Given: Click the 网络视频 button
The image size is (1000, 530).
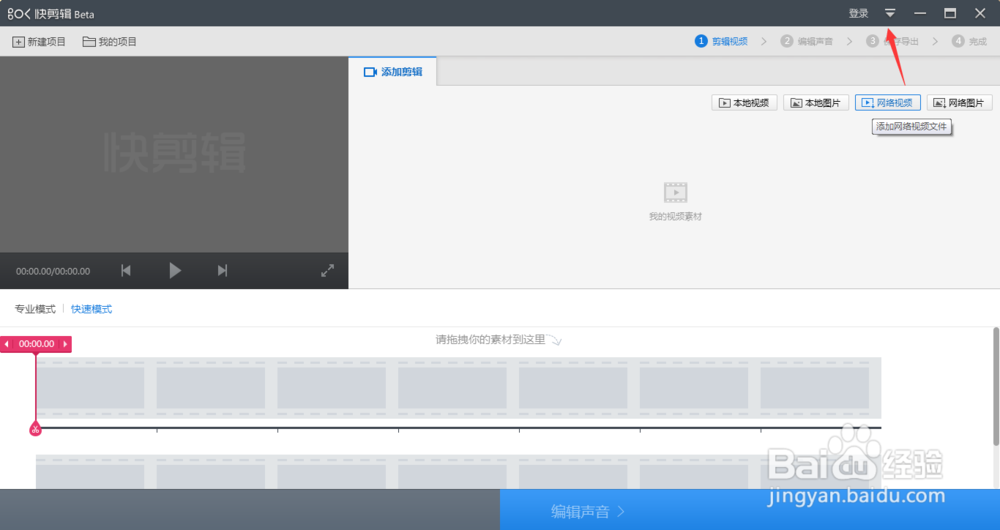Looking at the screenshot, I should tap(888, 103).
